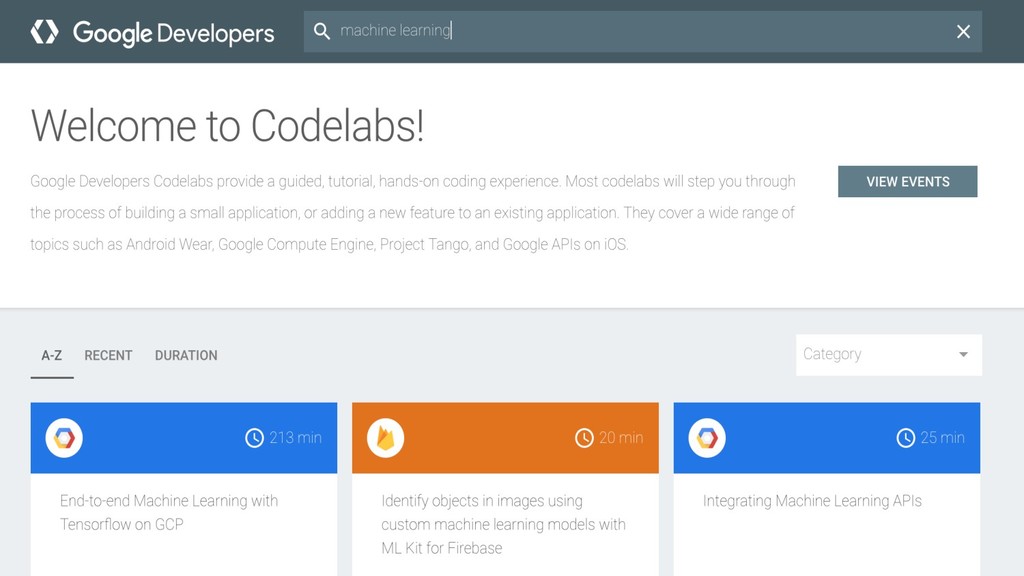Click the Google Cloud icon on End-to-end Machine Learning card

coord(64,438)
